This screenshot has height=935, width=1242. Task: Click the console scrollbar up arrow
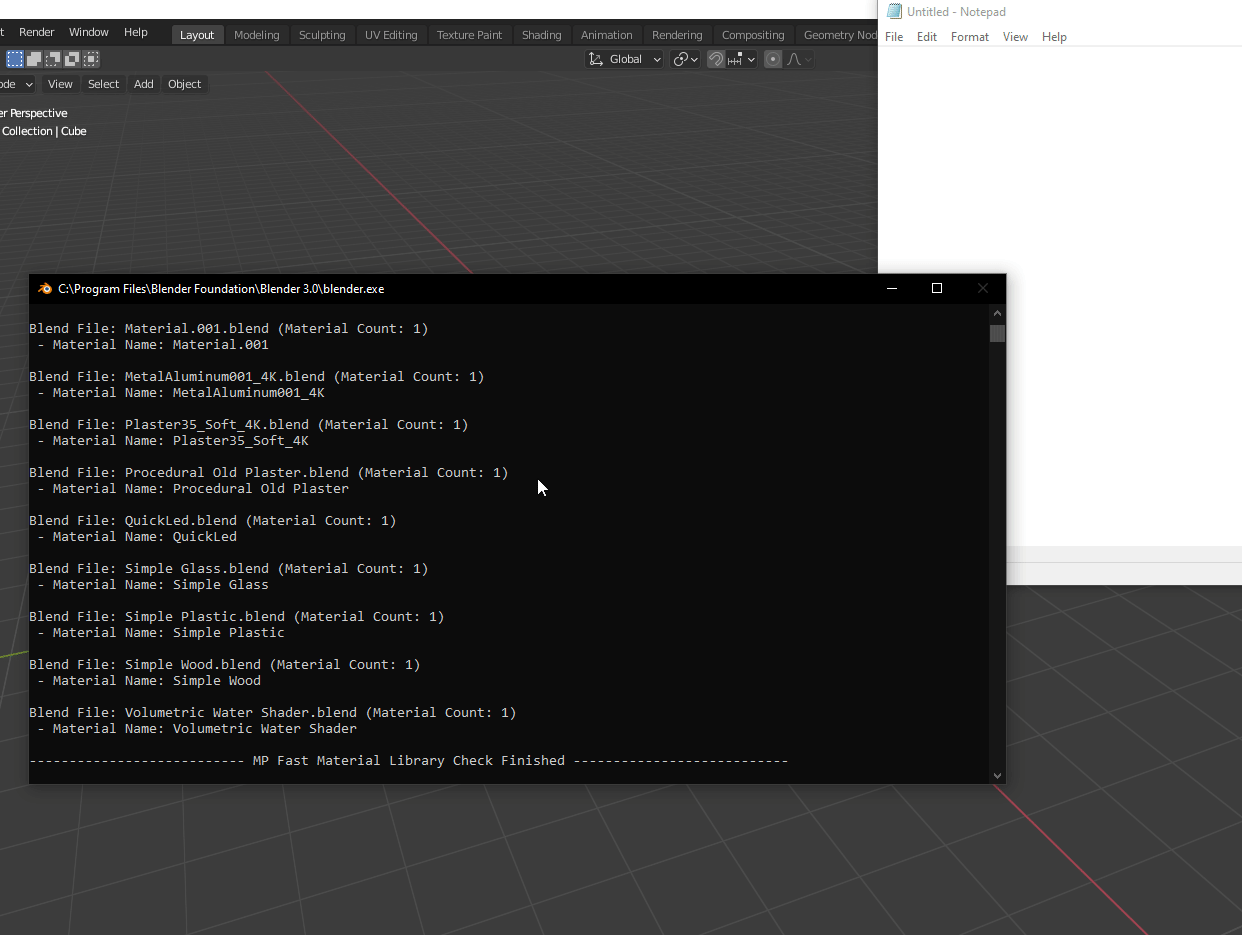pos(997,313)
